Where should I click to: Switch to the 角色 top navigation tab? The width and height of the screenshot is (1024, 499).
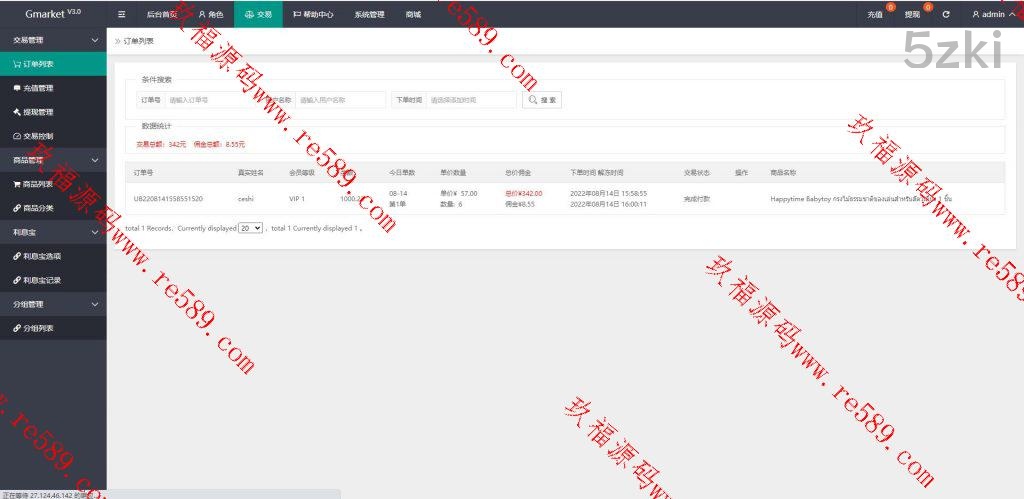pyautogui.click(x=210, y=14)
